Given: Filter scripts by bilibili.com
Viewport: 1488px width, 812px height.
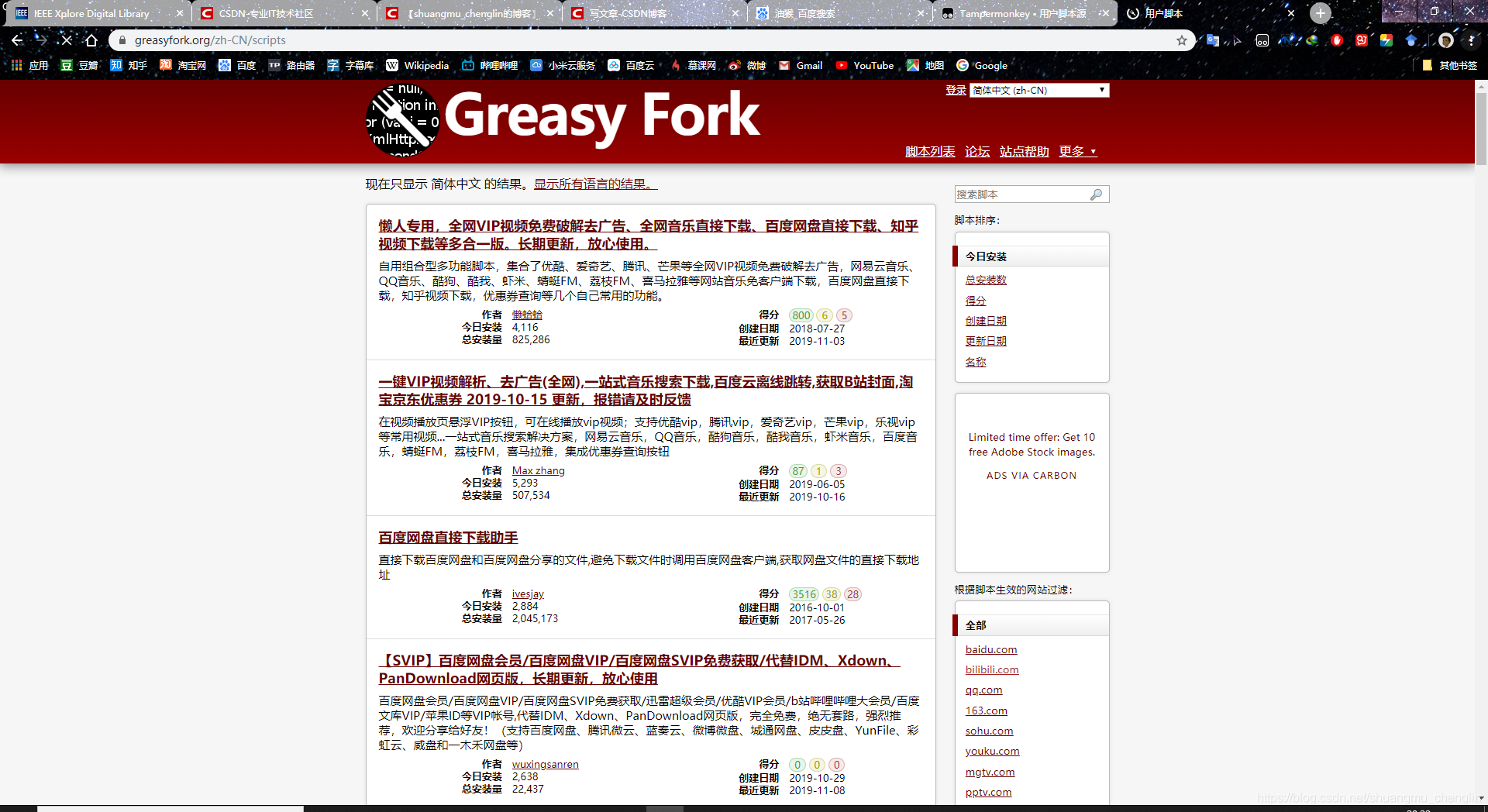Looking at the screenshot, I should 992,670.
